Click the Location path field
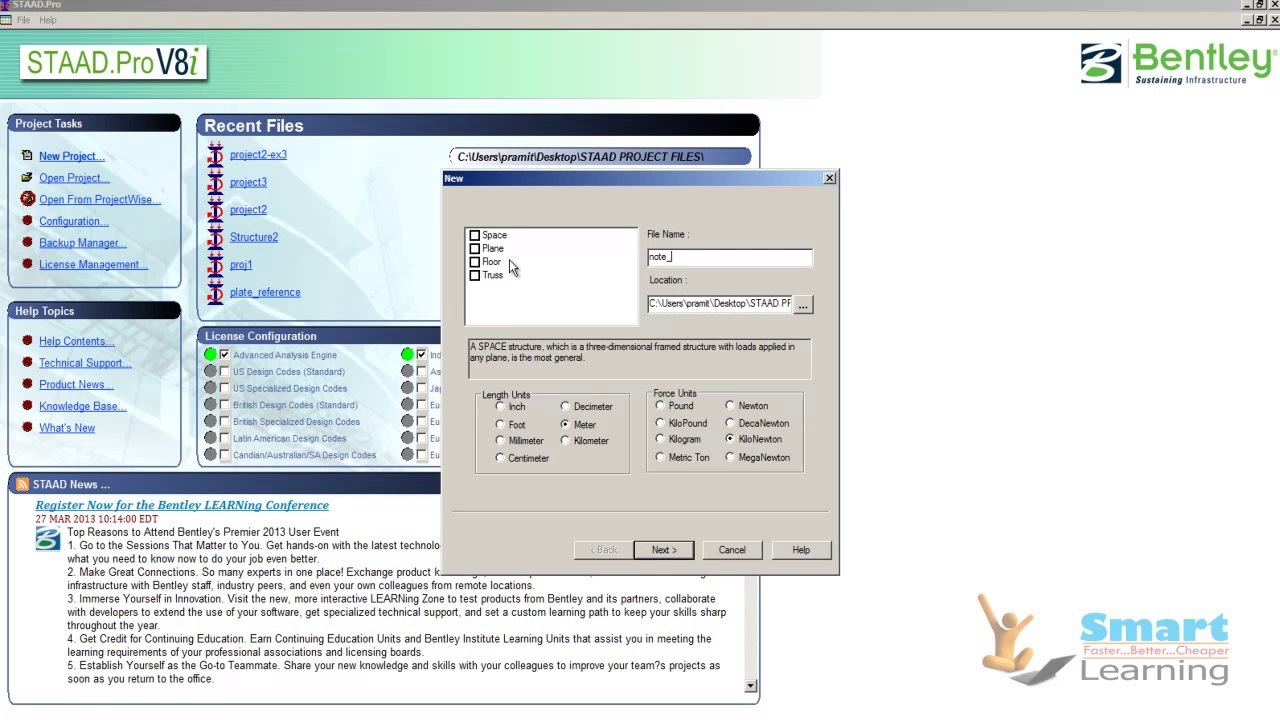The height and width of the screenshot is (720, 1280). (720, 304)
